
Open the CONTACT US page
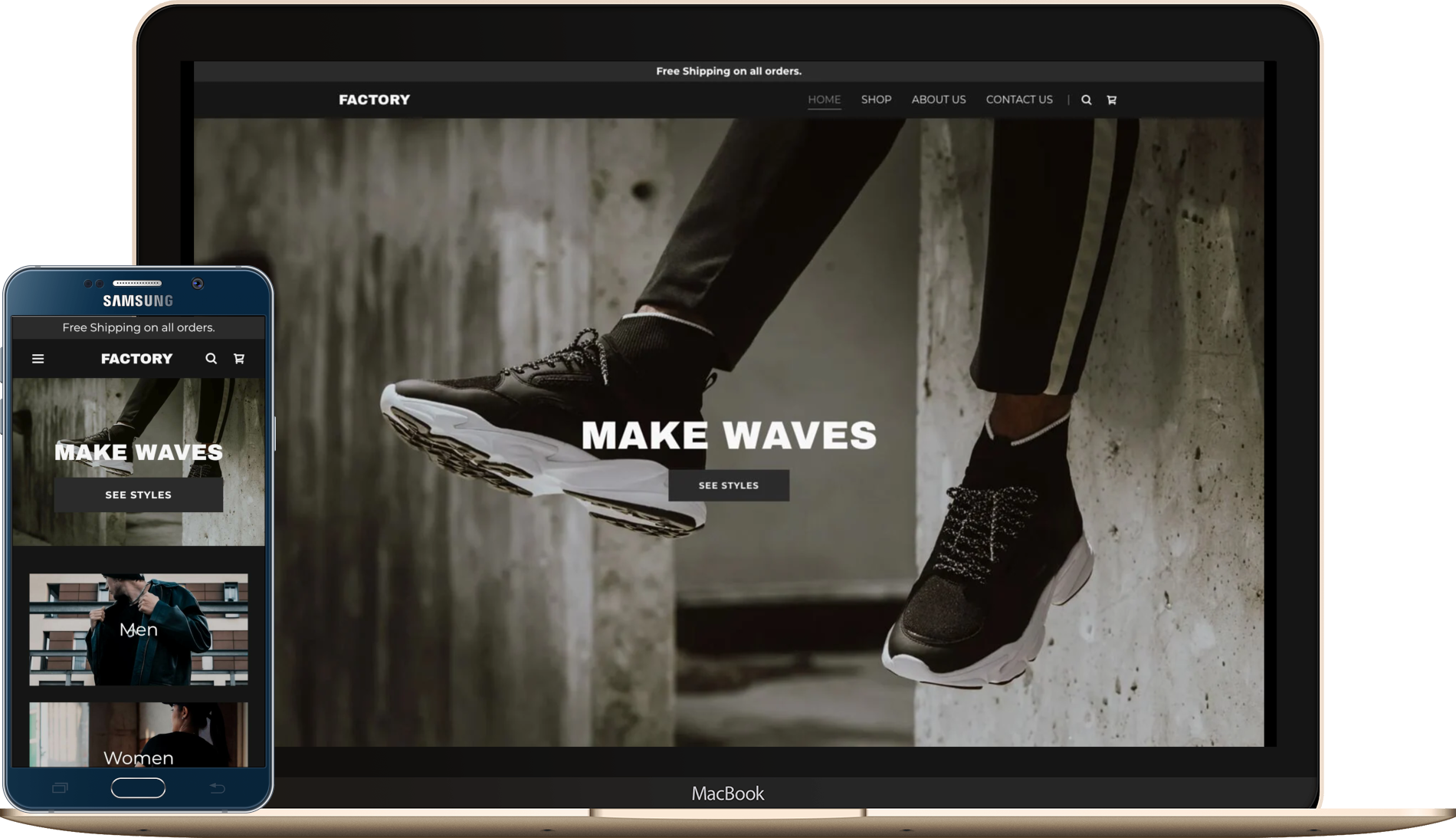[x=1019, y=100]
